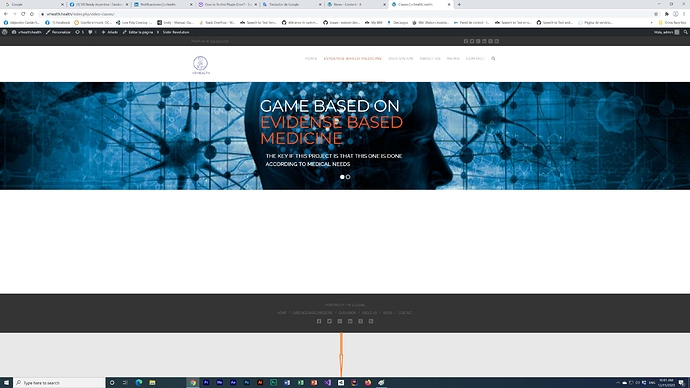Viewport: 690px width, 388px height.
Task: Open Añadir menu in admin bar
Action: (x=110, y=32)
